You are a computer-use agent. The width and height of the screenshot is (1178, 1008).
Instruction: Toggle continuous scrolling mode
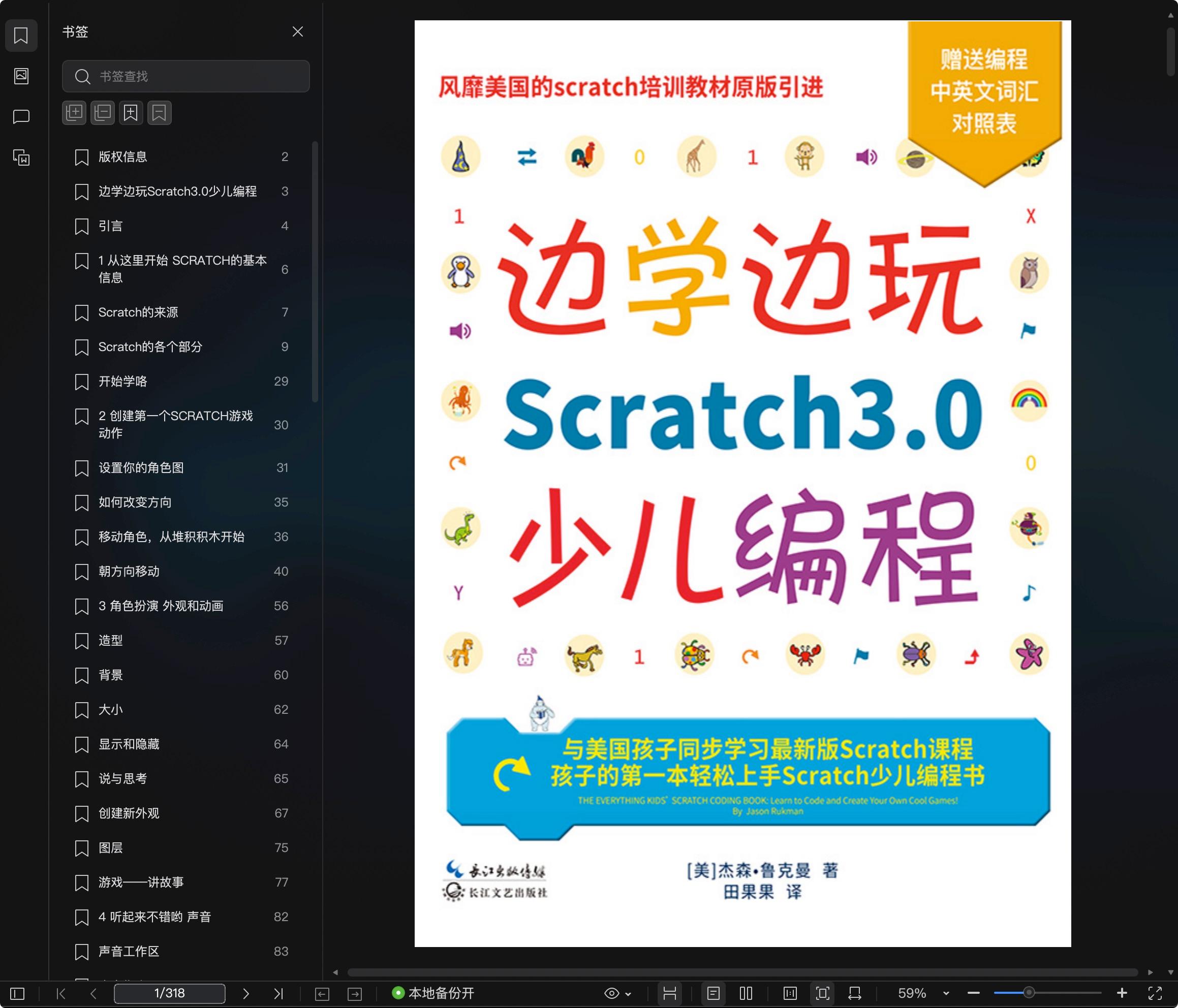tap(670, 993)
